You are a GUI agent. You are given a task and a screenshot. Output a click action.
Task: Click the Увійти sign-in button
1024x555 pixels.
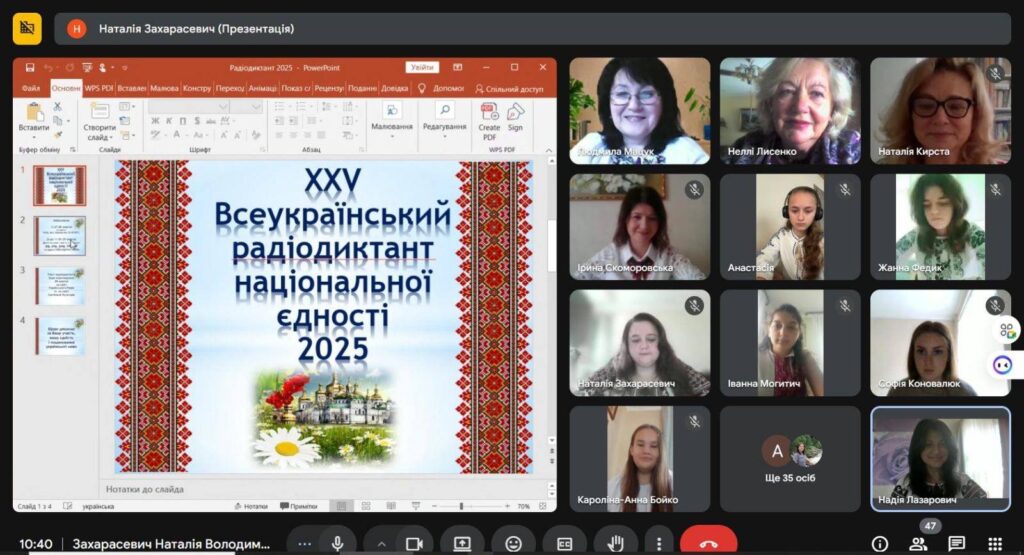click(422, 67)
